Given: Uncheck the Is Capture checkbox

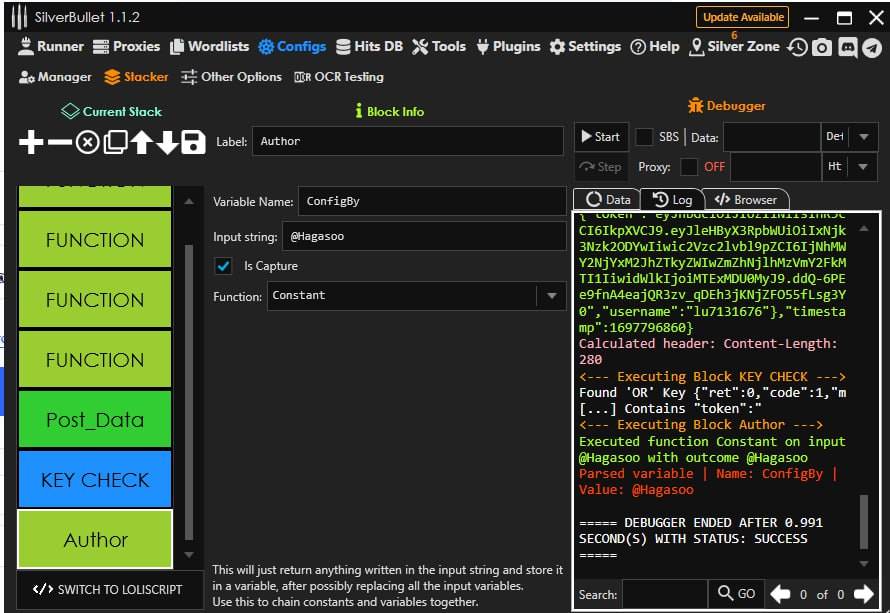Looking at the screenshot, I should [x=224, y=266].
